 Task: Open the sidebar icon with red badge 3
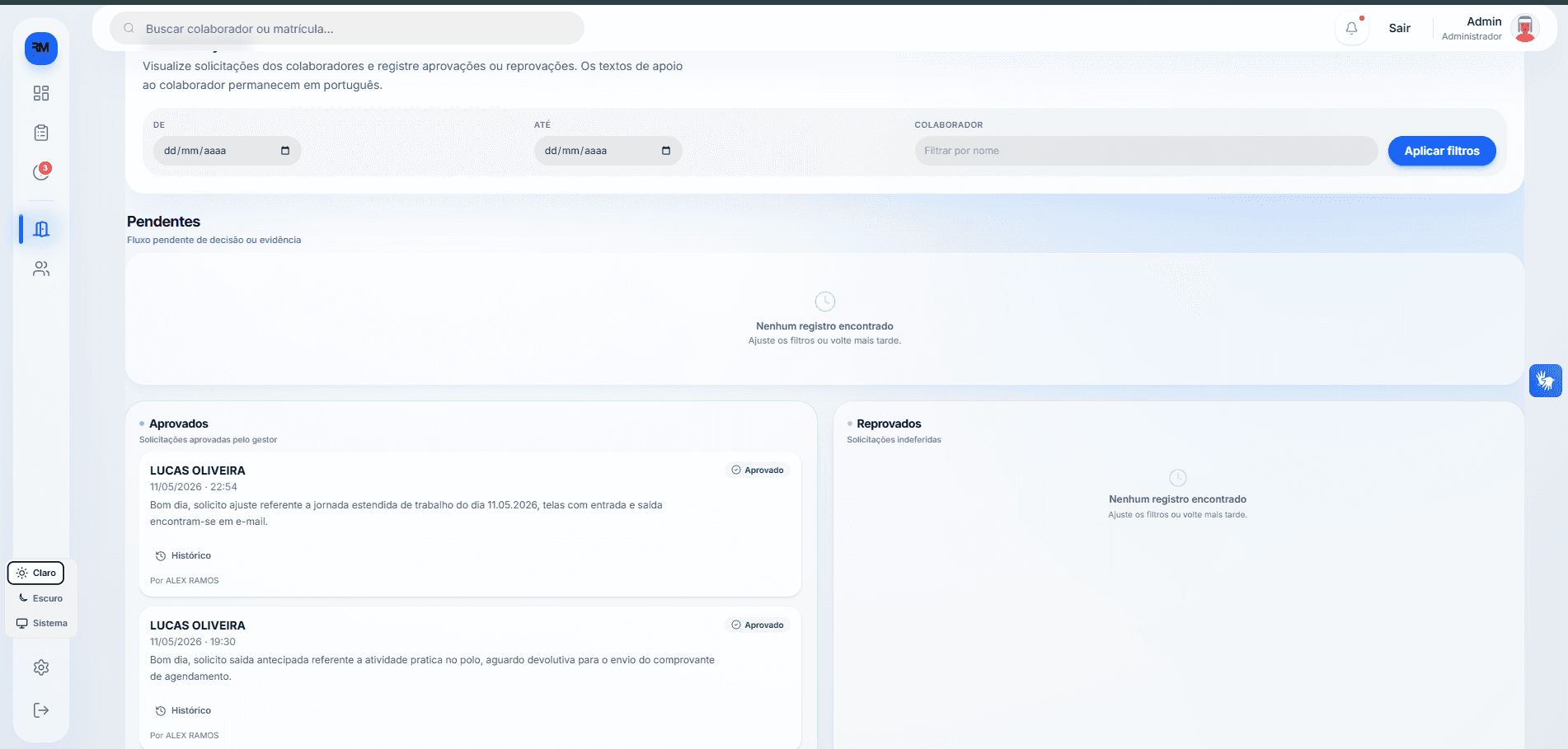point(41,171)
